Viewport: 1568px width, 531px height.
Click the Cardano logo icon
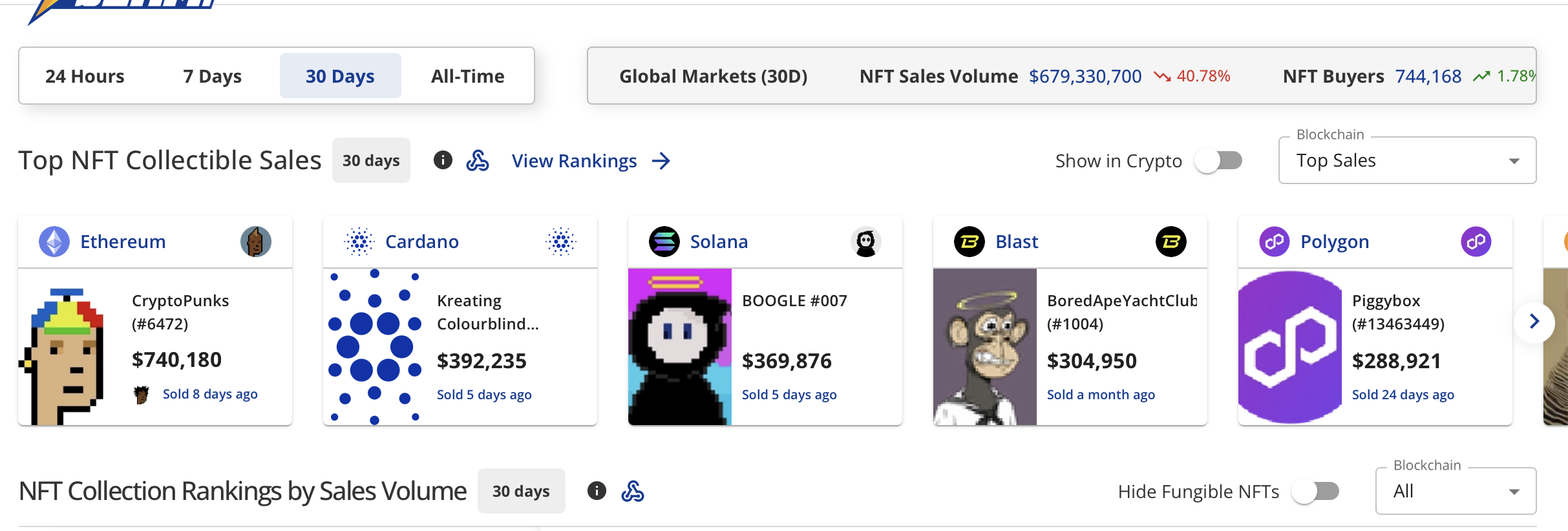(359, 242)
